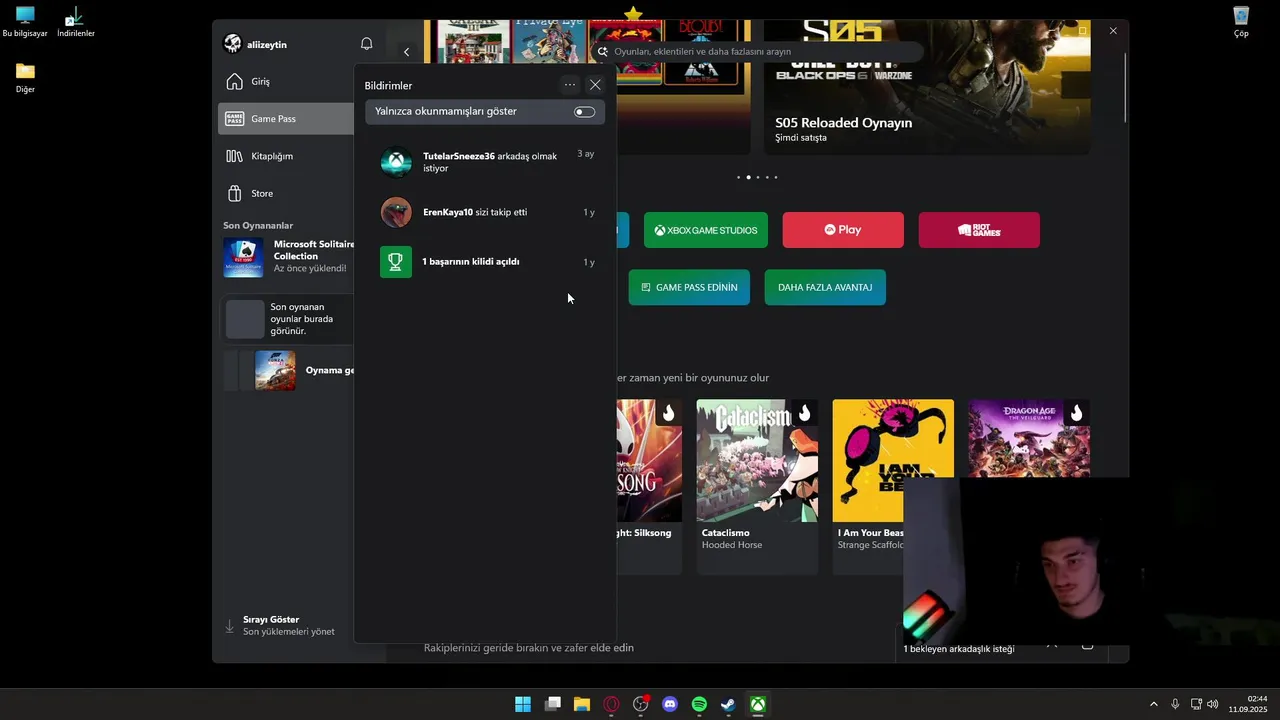Open Bu bilgisayar desktop icon
This screenshot has width=1280, height=720.
pos(25,22)
